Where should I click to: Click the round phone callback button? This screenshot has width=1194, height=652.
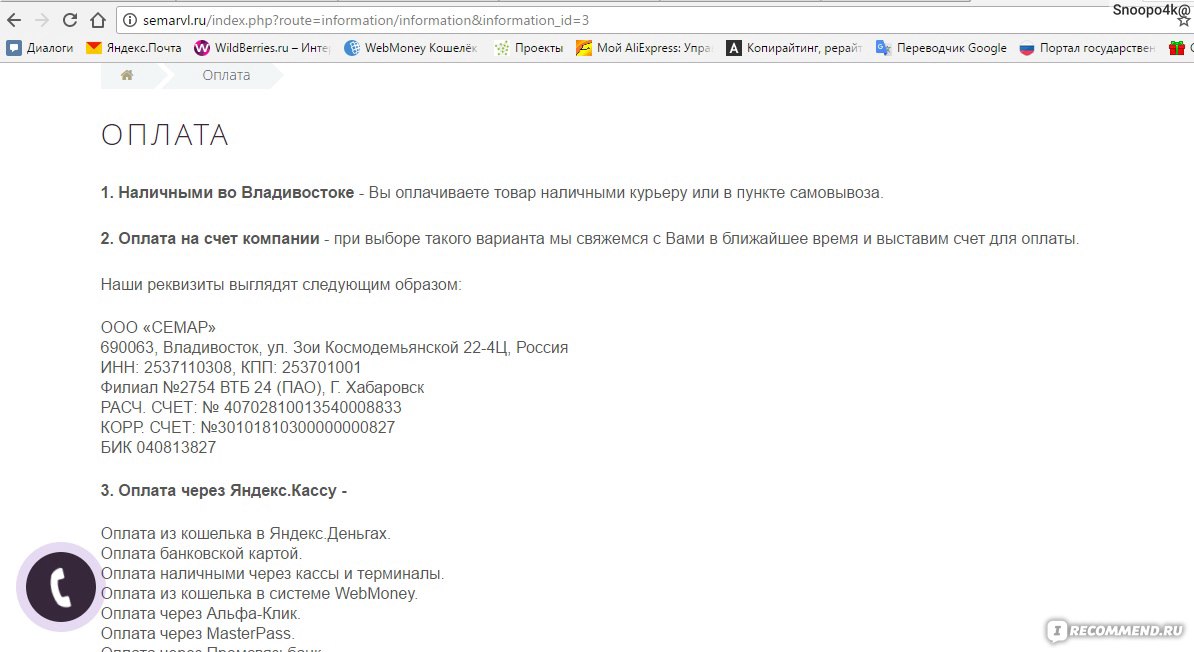pos(61,586)
